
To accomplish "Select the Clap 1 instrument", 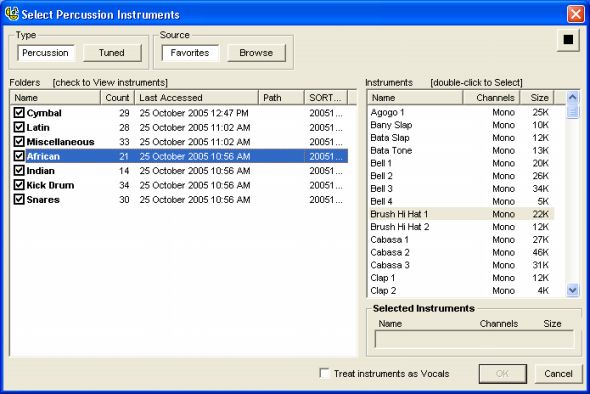I will click(x=461, y=278).
